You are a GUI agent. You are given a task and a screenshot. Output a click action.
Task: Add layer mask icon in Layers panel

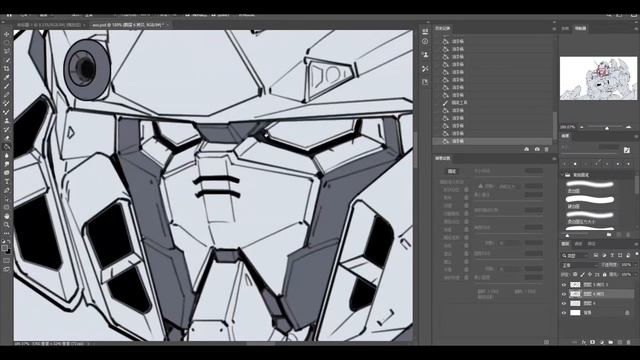click(592, 342)
